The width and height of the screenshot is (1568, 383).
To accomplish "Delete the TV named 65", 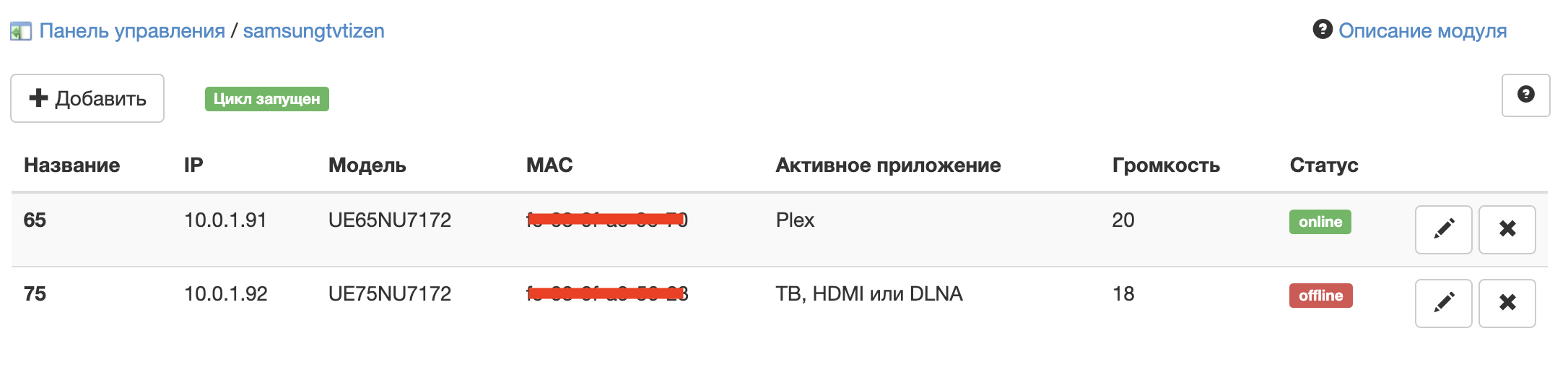I will pyautogui.click(x=1507, y=230).
